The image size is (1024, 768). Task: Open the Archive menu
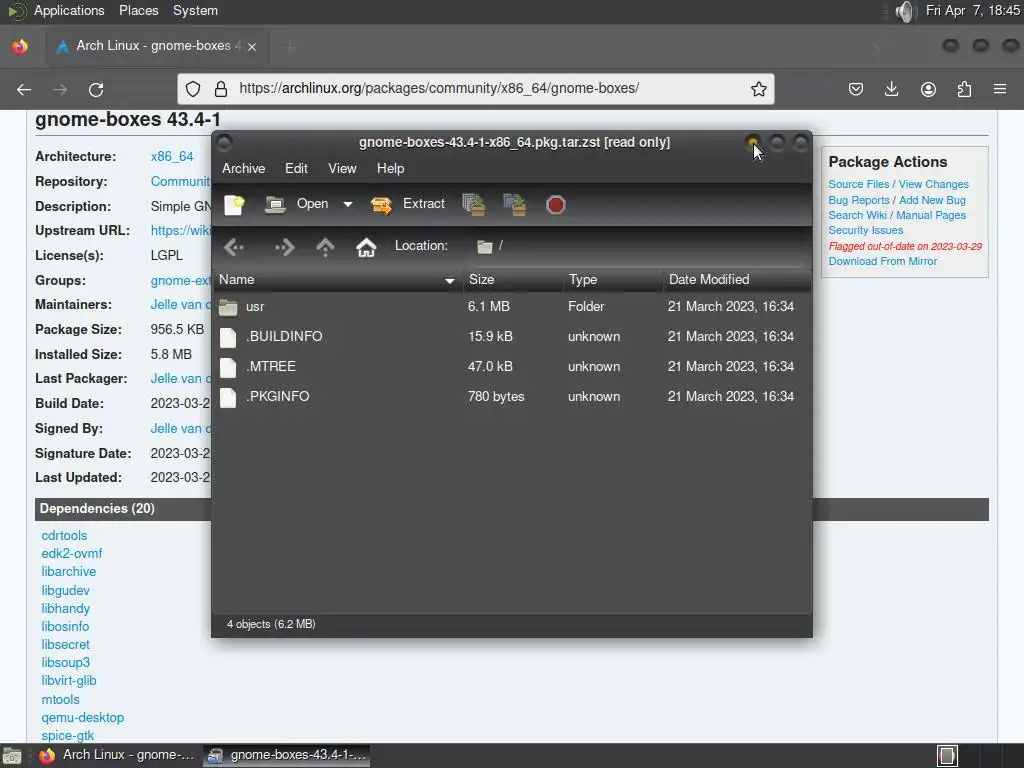tap(244, 168)
